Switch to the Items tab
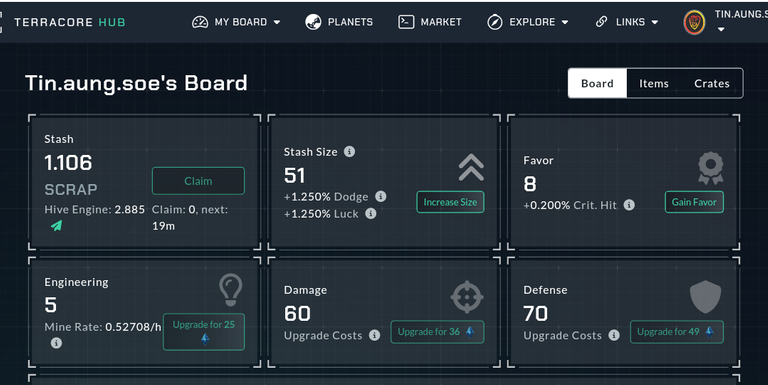 654,83
